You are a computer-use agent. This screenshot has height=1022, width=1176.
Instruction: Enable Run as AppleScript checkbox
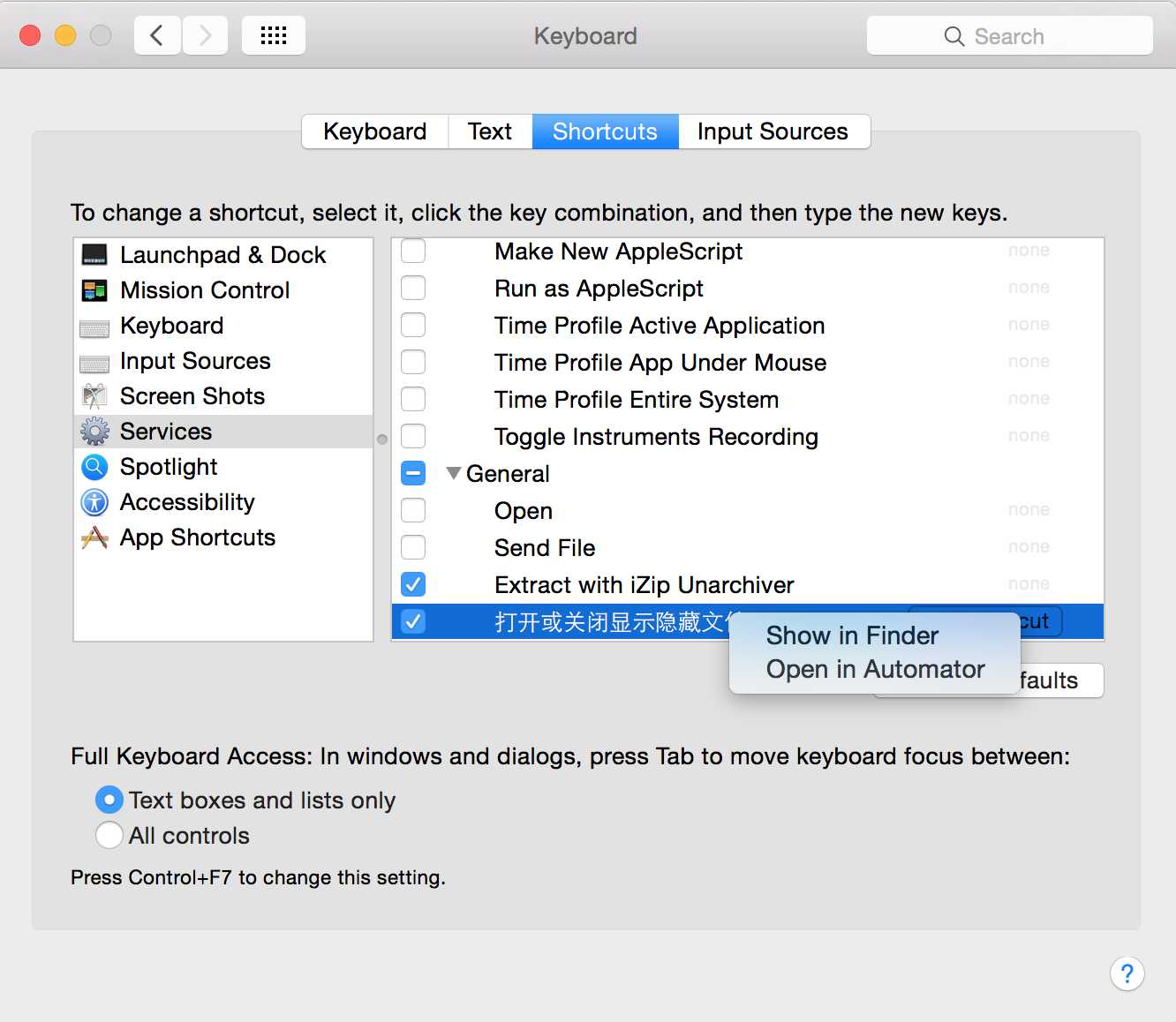coord(413,288)
